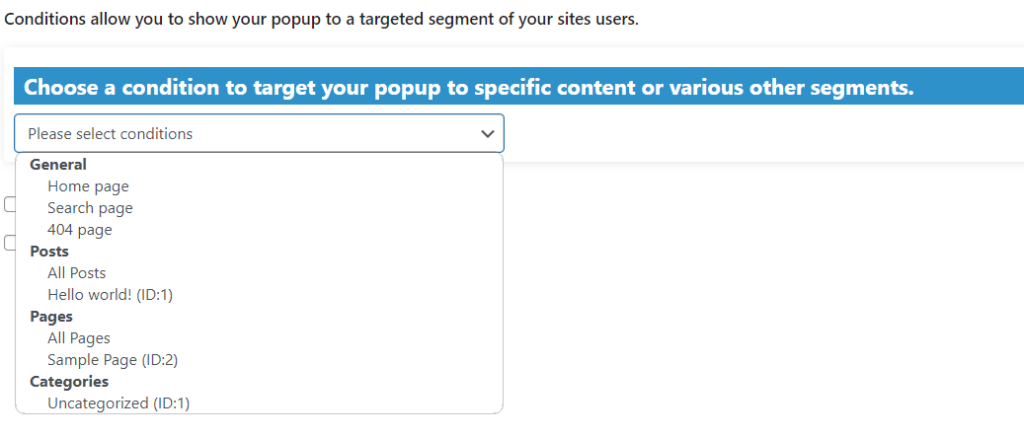Toggle the upper checkbox behind the dropdown list
Viewport: 1024px width, 439px height.
pos(9,204)
